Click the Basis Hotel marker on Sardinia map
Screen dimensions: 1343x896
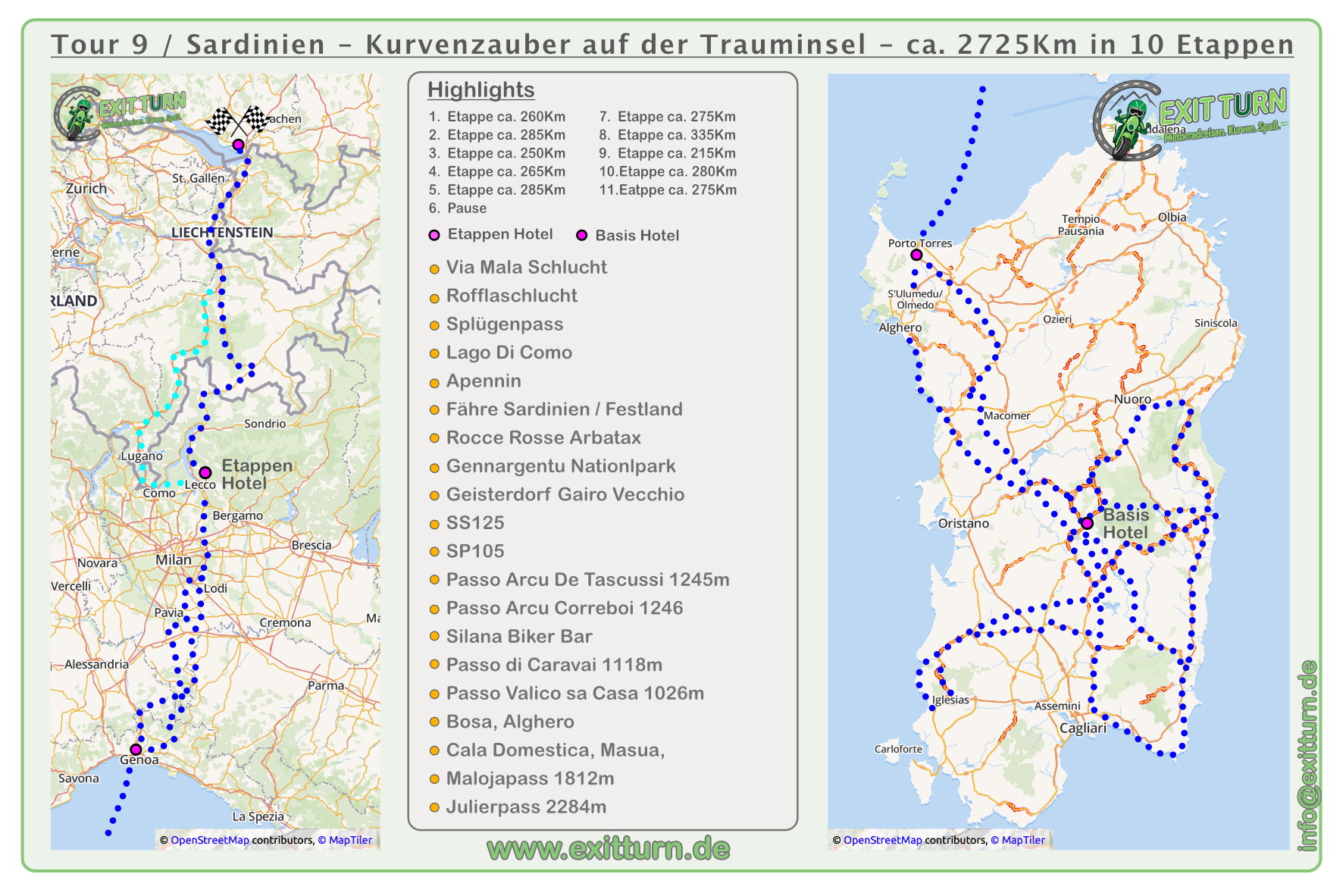[1087, 523]
